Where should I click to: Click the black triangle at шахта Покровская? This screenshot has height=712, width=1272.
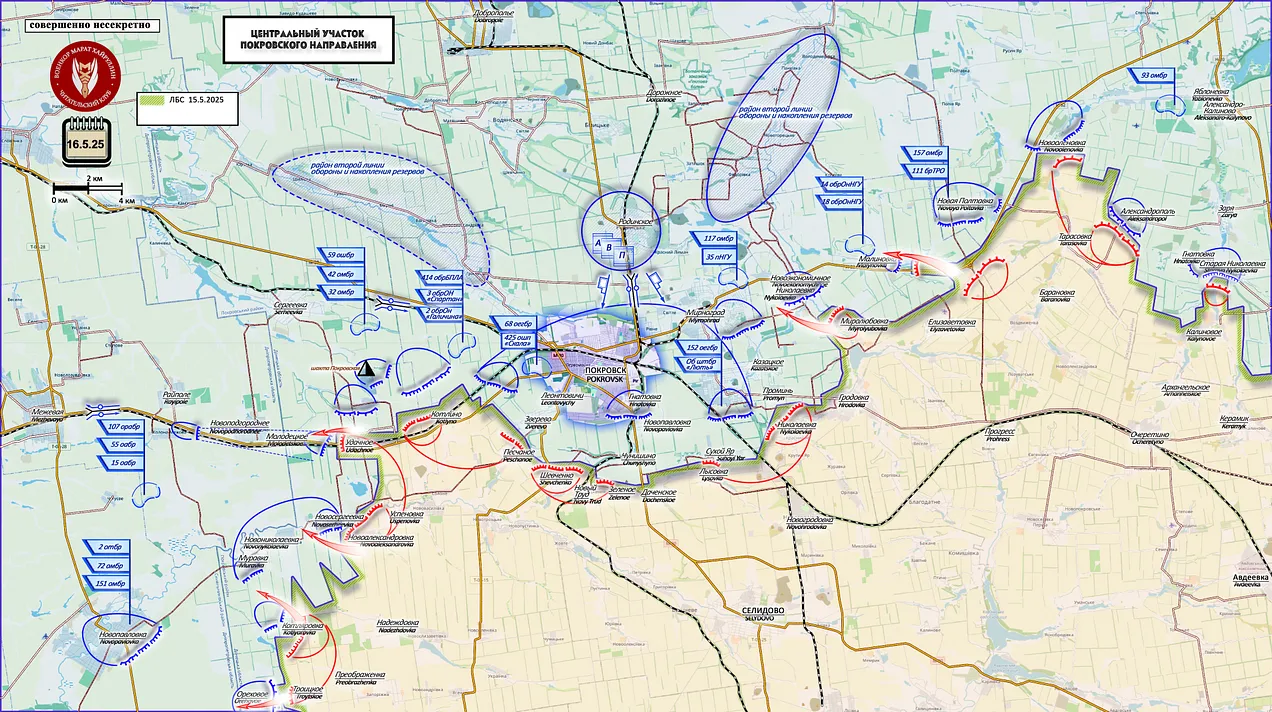pos(368,369)
